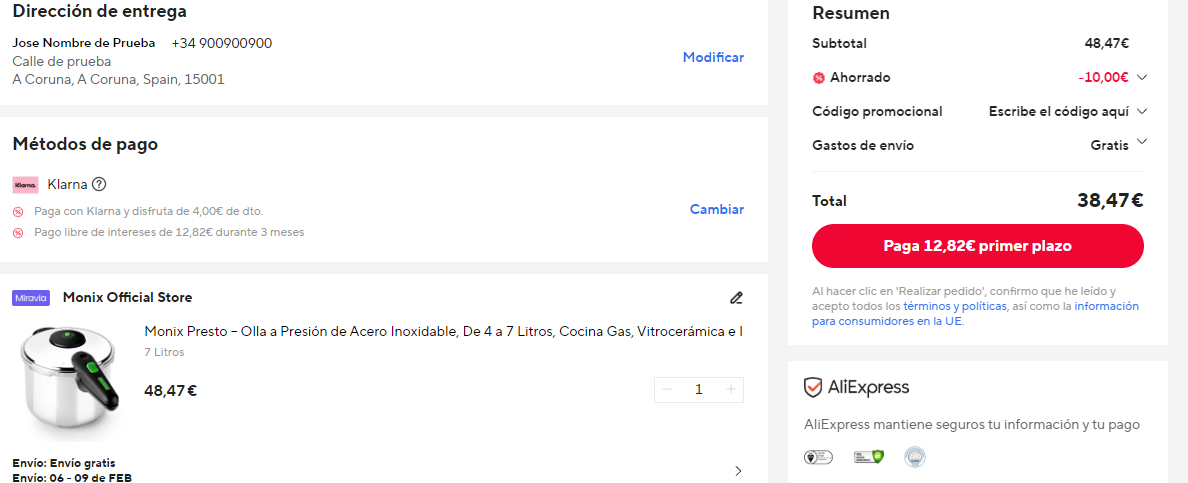Image resolution: width=1188 pixels, height=483 pixels.
Task: Click the Total amount 38,47€
Action: (x=1110, y=201)
